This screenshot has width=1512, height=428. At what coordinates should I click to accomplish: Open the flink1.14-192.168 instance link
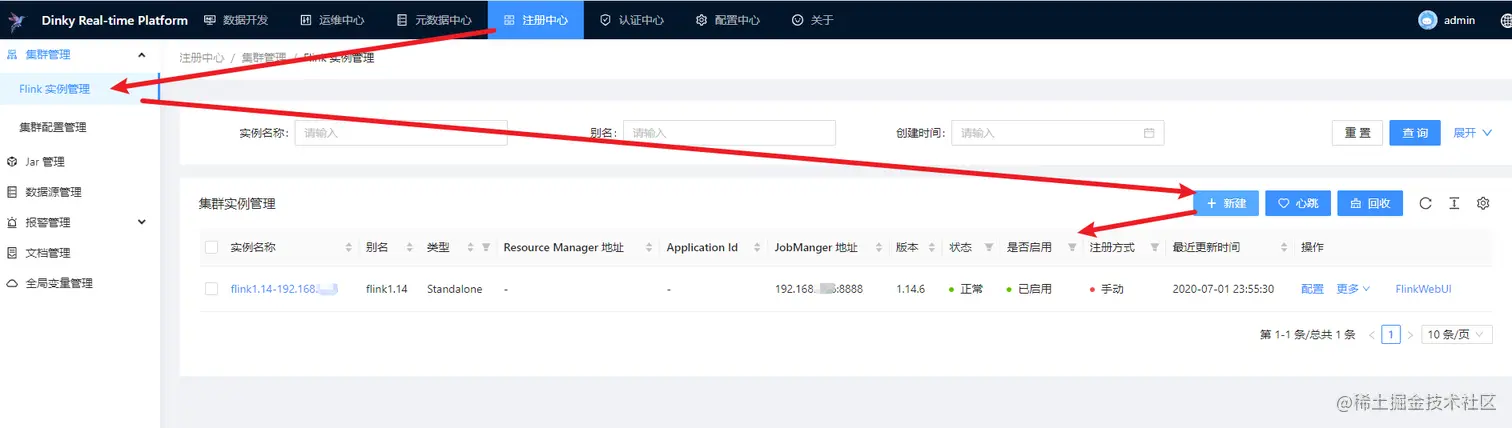pyautogui.click(x=285, y=289)
